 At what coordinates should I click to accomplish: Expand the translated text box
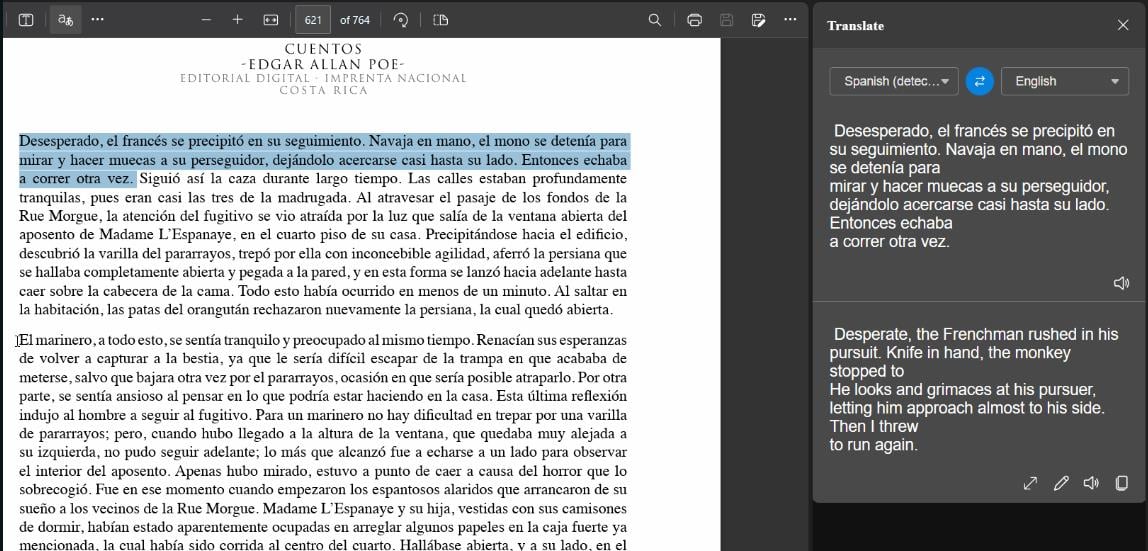point(1030,483)
